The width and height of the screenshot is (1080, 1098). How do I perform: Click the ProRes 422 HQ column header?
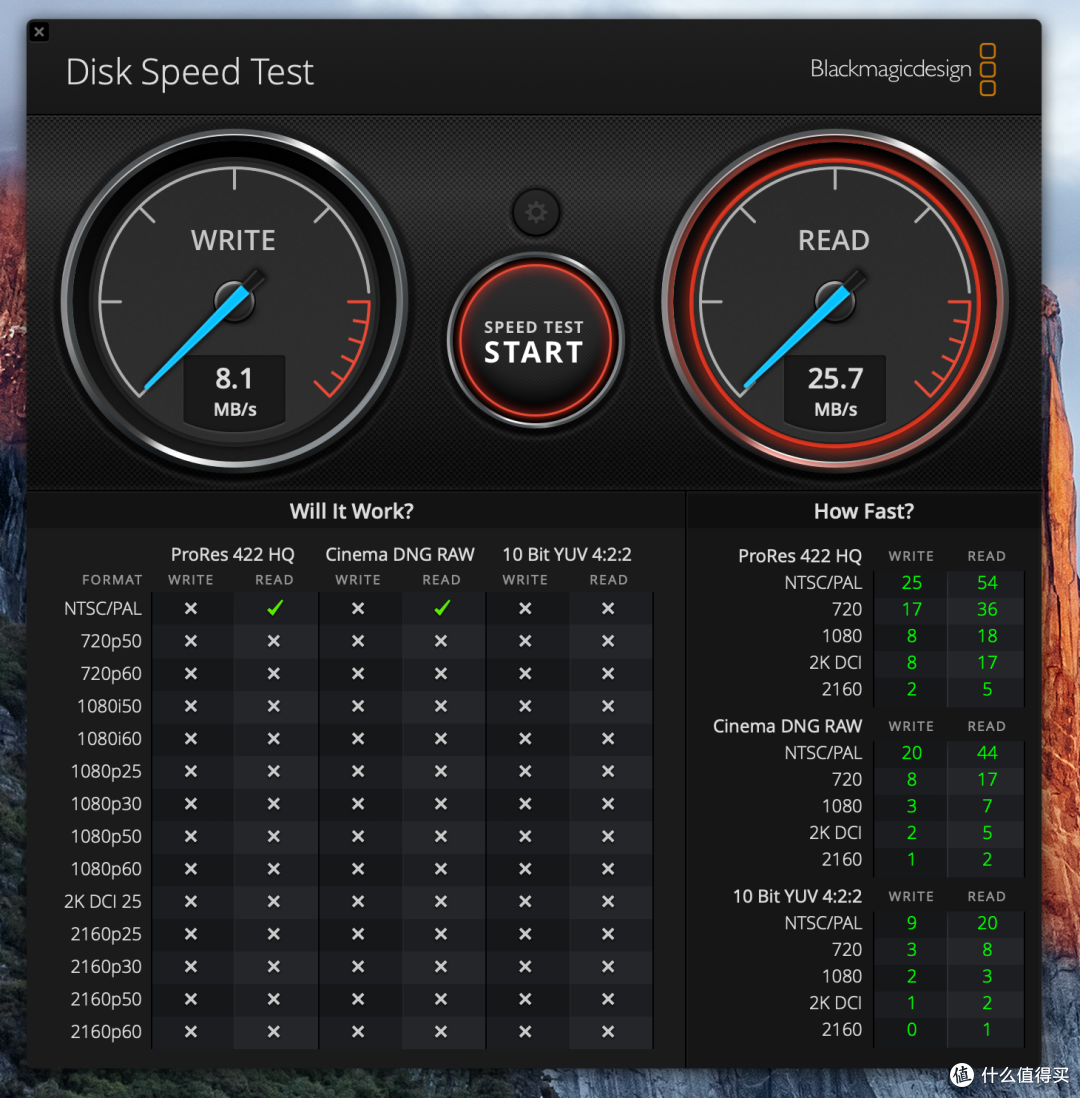click(233, 555)
